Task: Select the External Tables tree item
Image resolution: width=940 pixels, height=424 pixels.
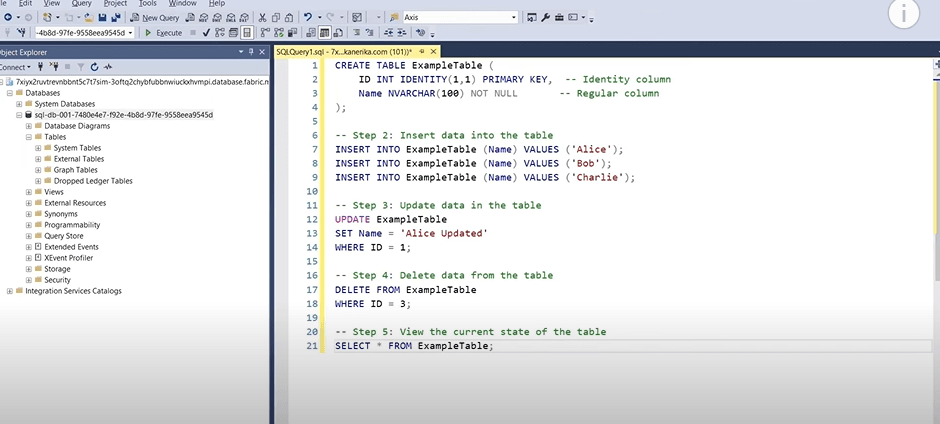Action: (x=79, y=159)
